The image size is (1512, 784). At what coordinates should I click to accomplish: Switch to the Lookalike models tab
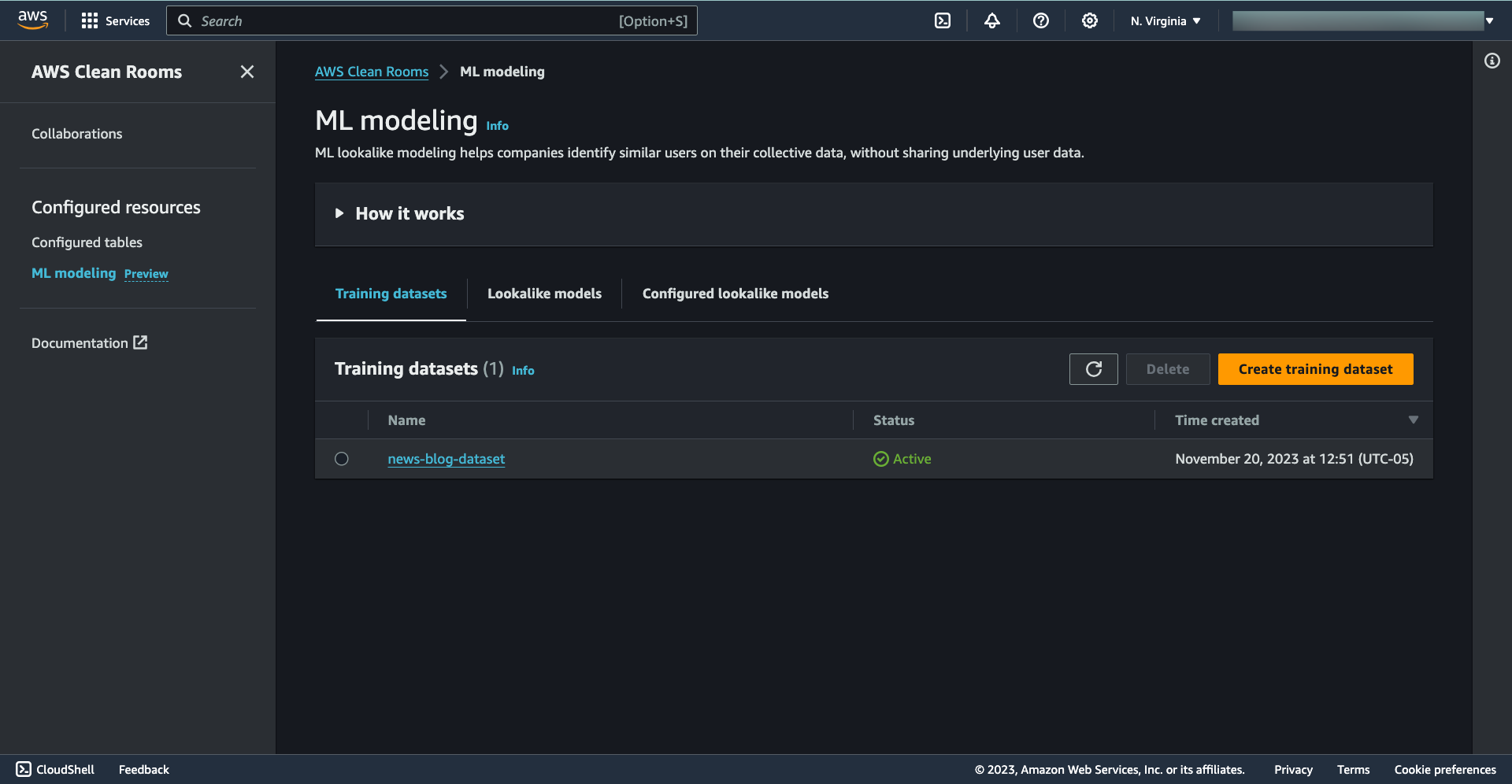(544, 293)
